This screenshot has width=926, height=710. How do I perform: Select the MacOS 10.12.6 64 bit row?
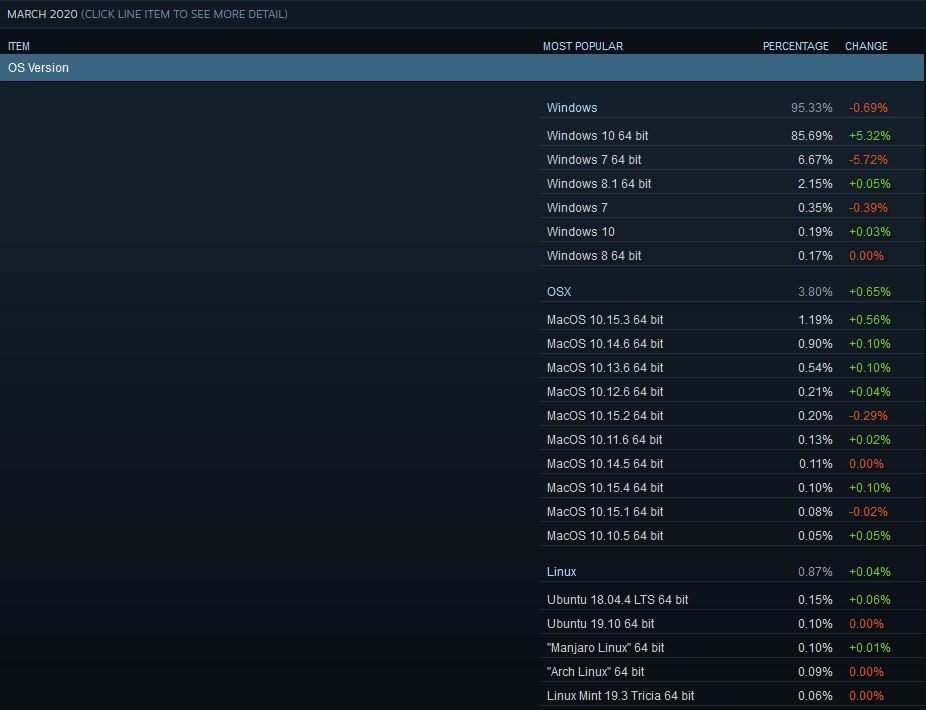[x=732, y=392]
